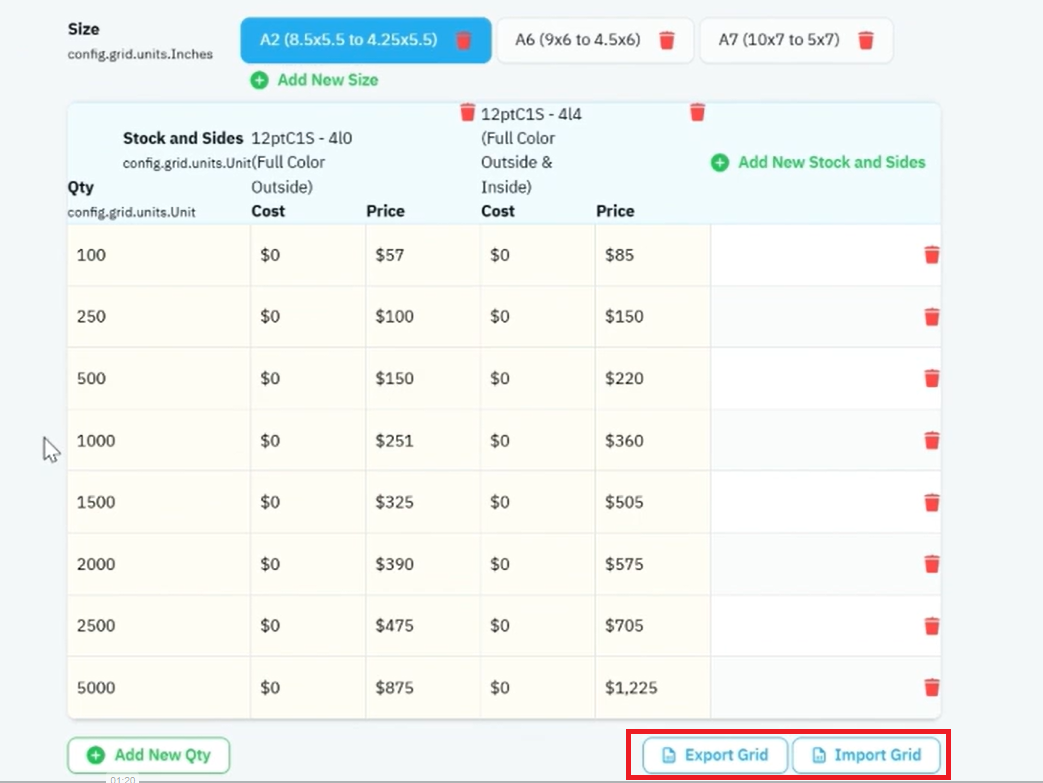Delete the A6 size using its trash icon
1043x783 pixels.
667,41
